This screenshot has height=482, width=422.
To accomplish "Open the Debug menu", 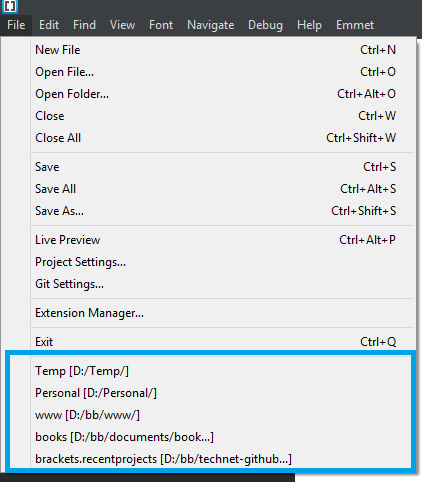I will coord(265,25).
